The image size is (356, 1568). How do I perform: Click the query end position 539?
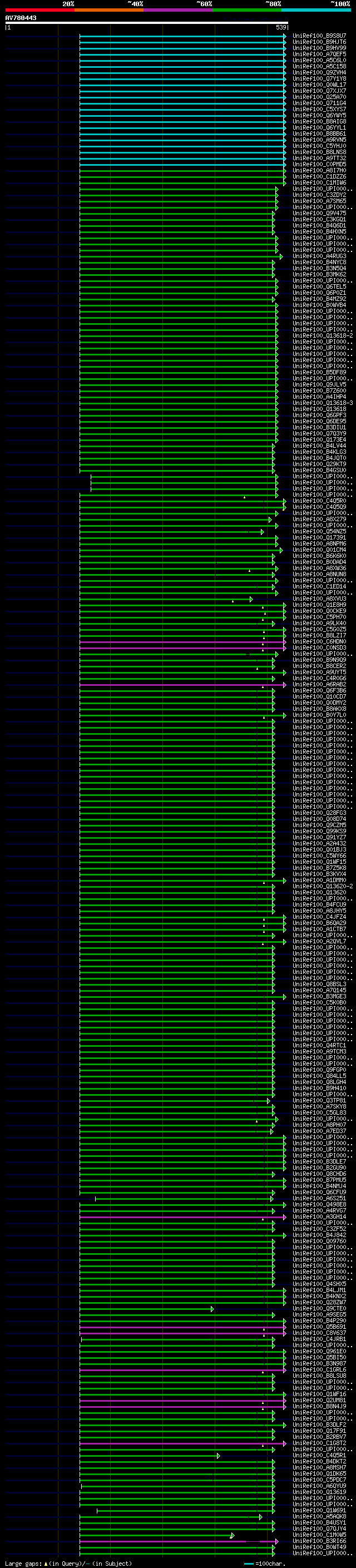click(x=281, y=27)
